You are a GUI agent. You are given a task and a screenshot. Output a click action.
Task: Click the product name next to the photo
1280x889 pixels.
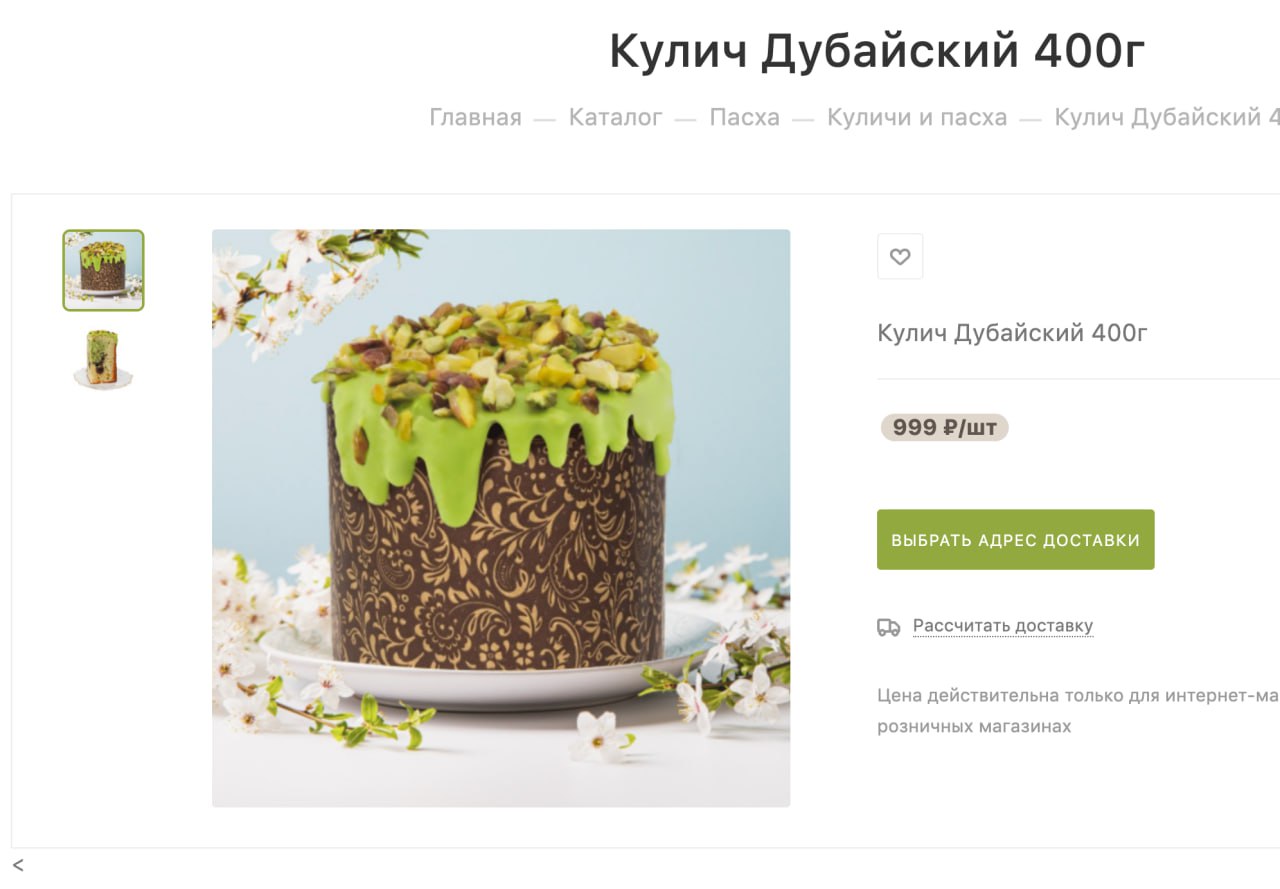tap(1012, 333)
